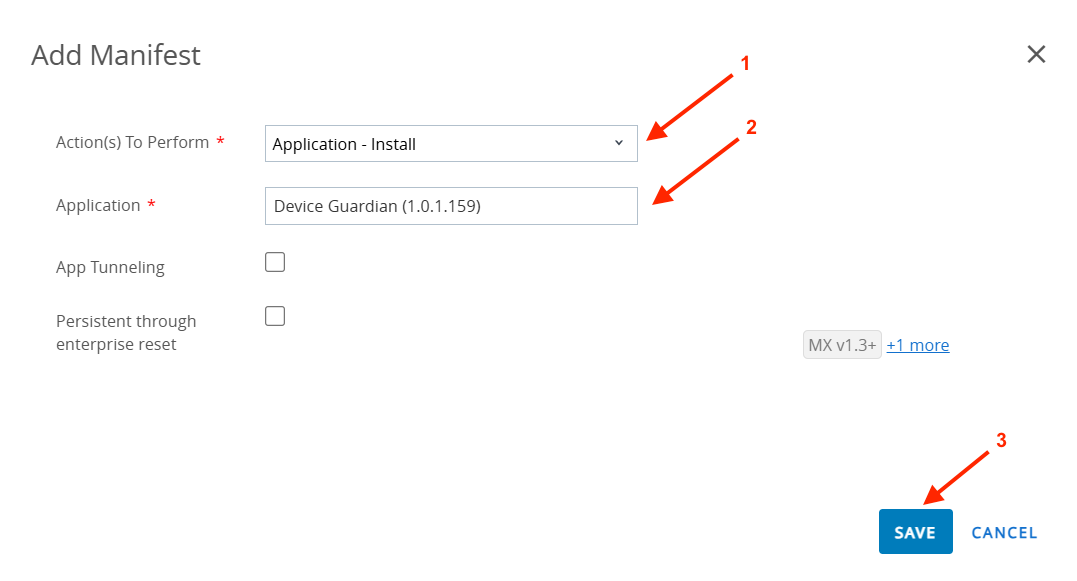Open the +1 more link
The image size is (1077, 581).
(x=917, y=345)
